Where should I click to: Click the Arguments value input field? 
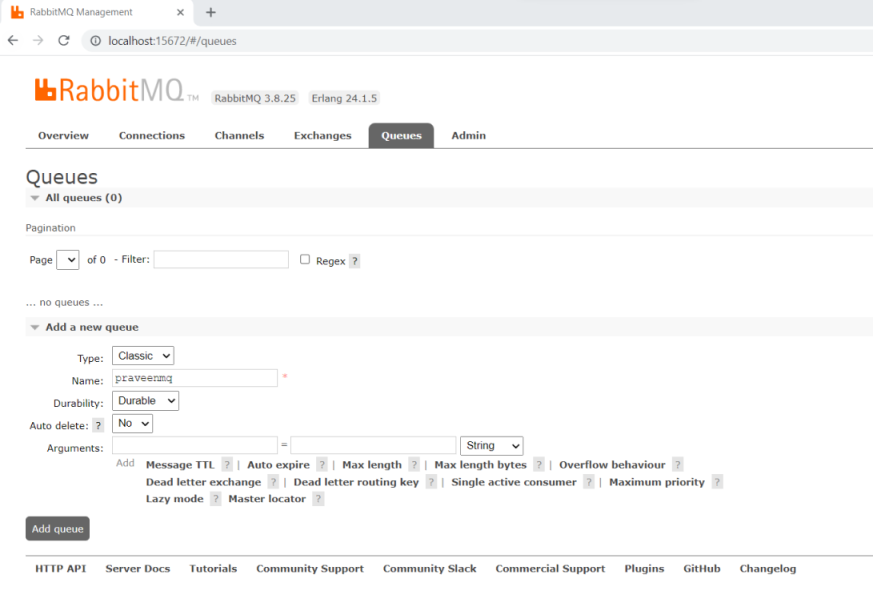click(373, 445)
